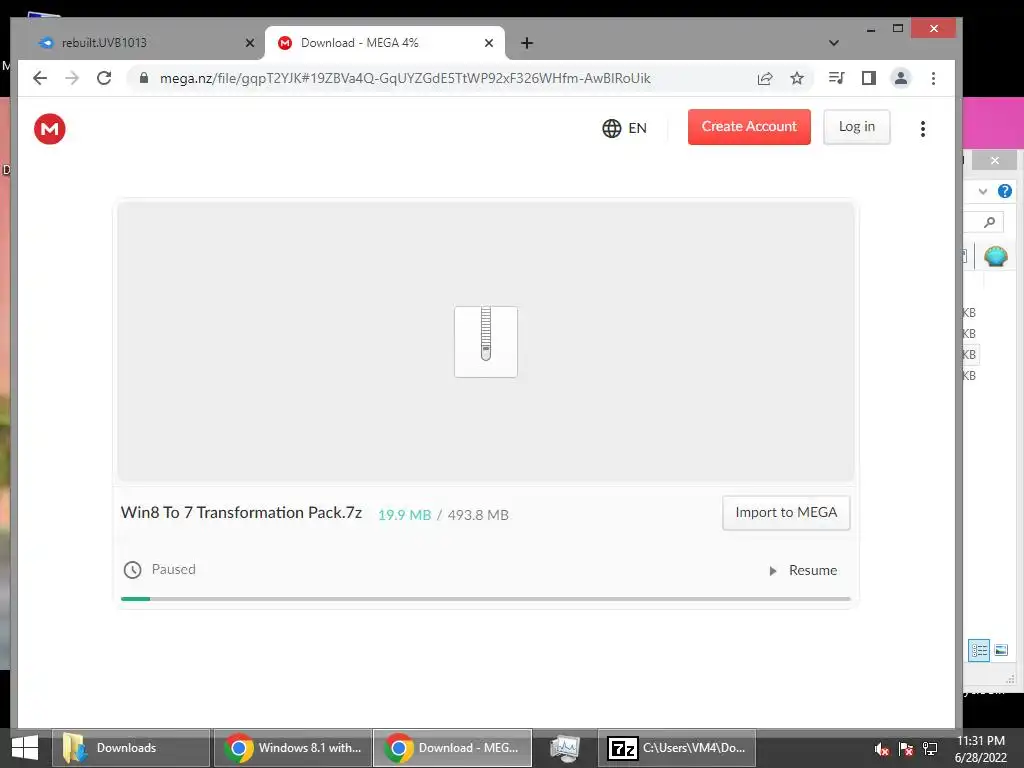Click Create Account button
Image resolution: width=1024 pixels, height=768 pixels.
749,127
